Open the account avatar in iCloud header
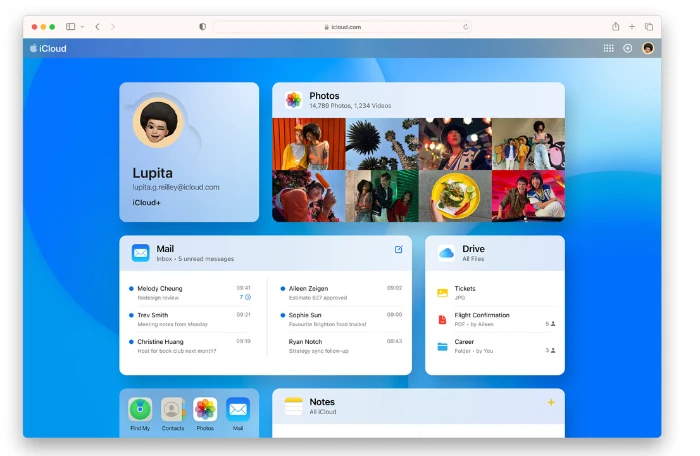Image resolution: width=700 pixels, height=456 pixels. [x=648, y=48]
